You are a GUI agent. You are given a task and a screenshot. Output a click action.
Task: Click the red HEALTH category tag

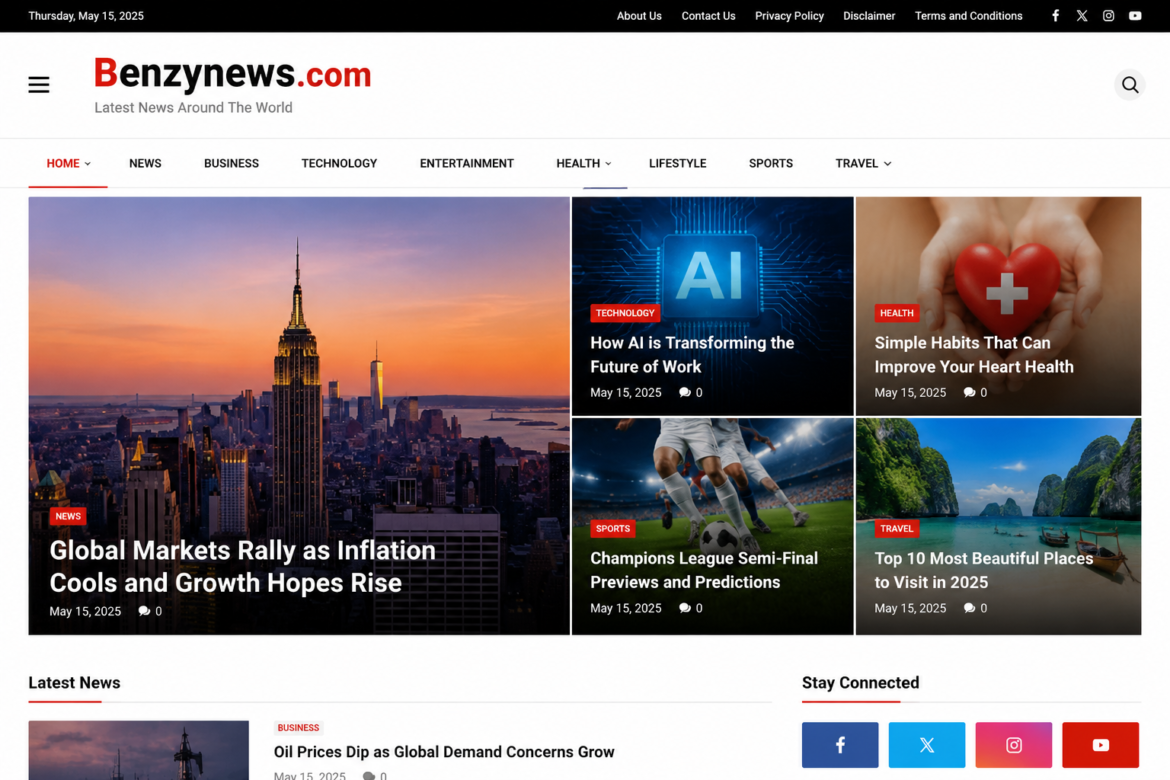pos(896,313)
